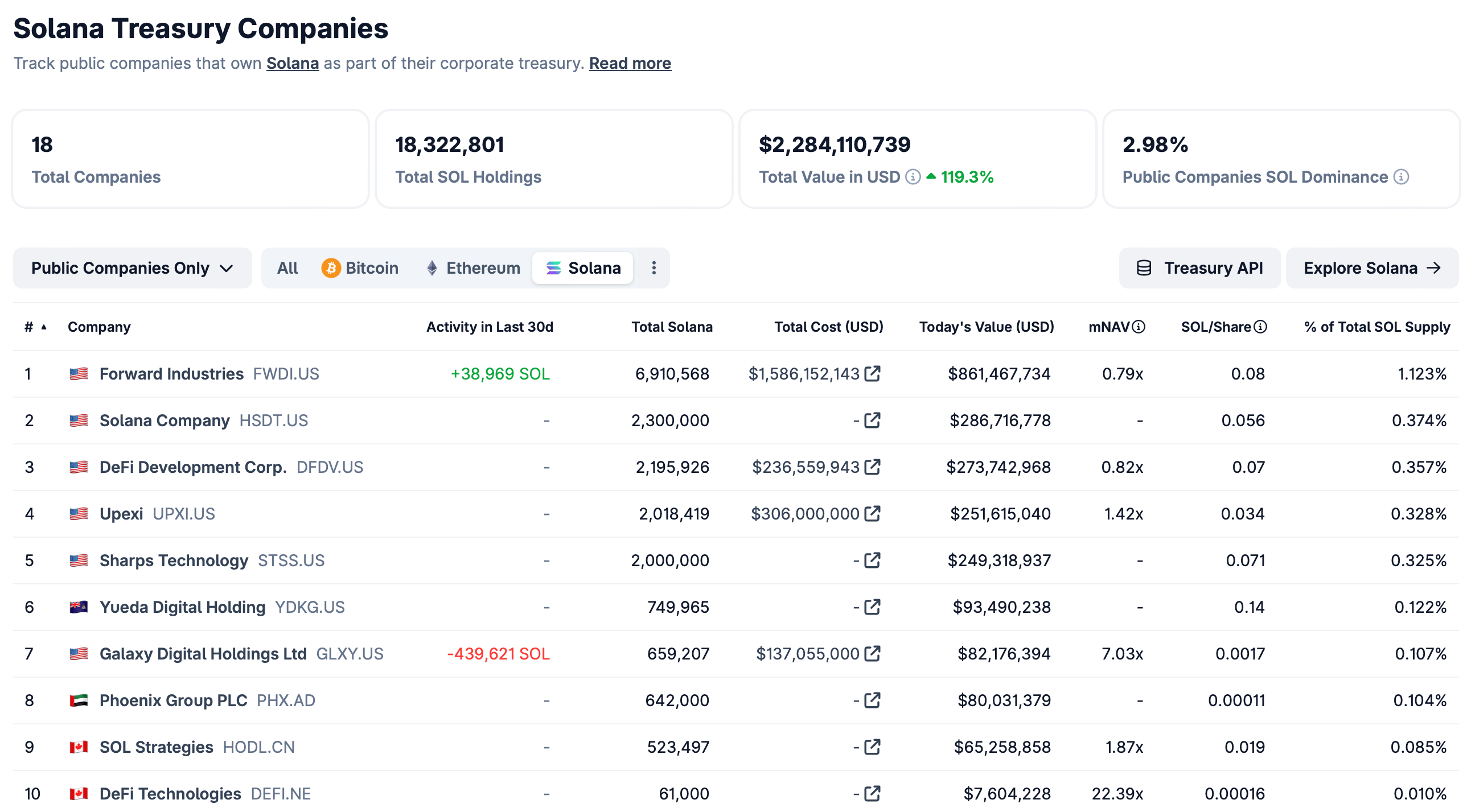Click the SOL/Share column info icon
1467x812 pixels.
point(1260,327)
